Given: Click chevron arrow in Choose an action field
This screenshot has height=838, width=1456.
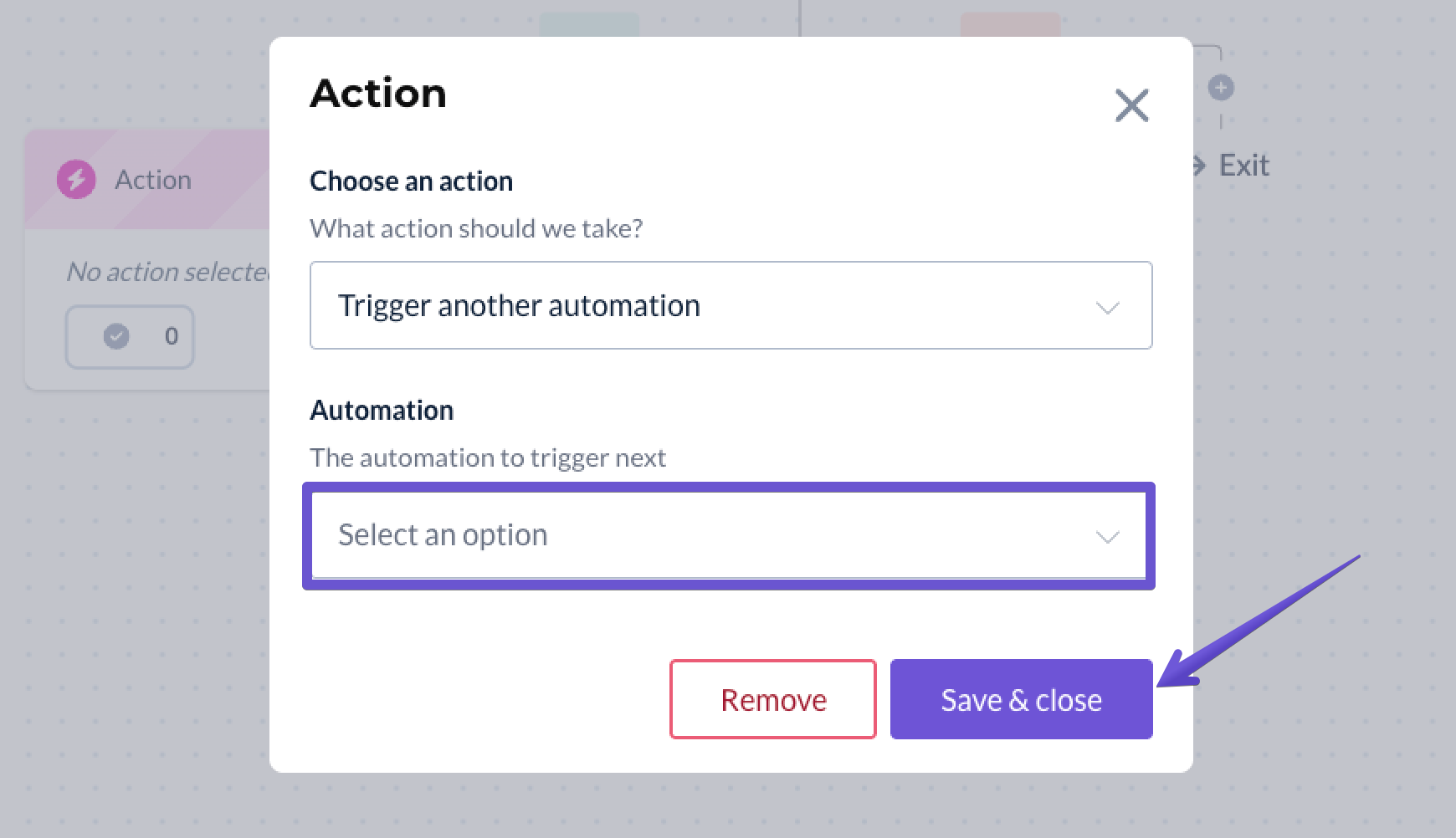Looking at the screenshot, I should 1107,308.
